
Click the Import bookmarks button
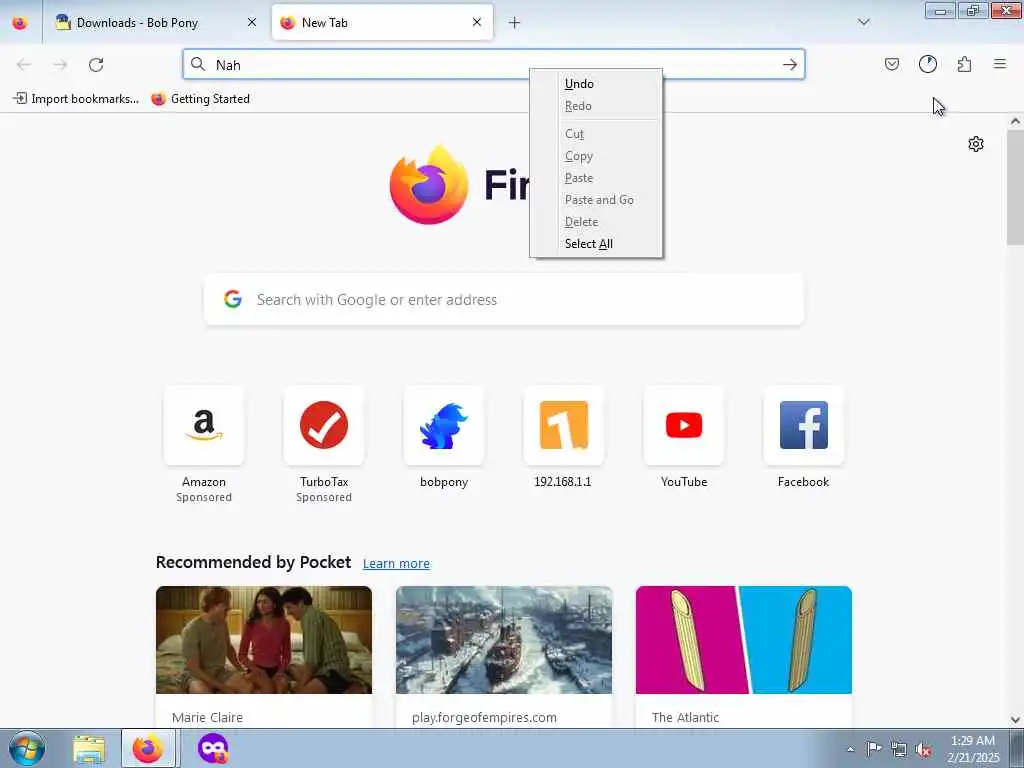pyautogui.click(x=76, y=99)
